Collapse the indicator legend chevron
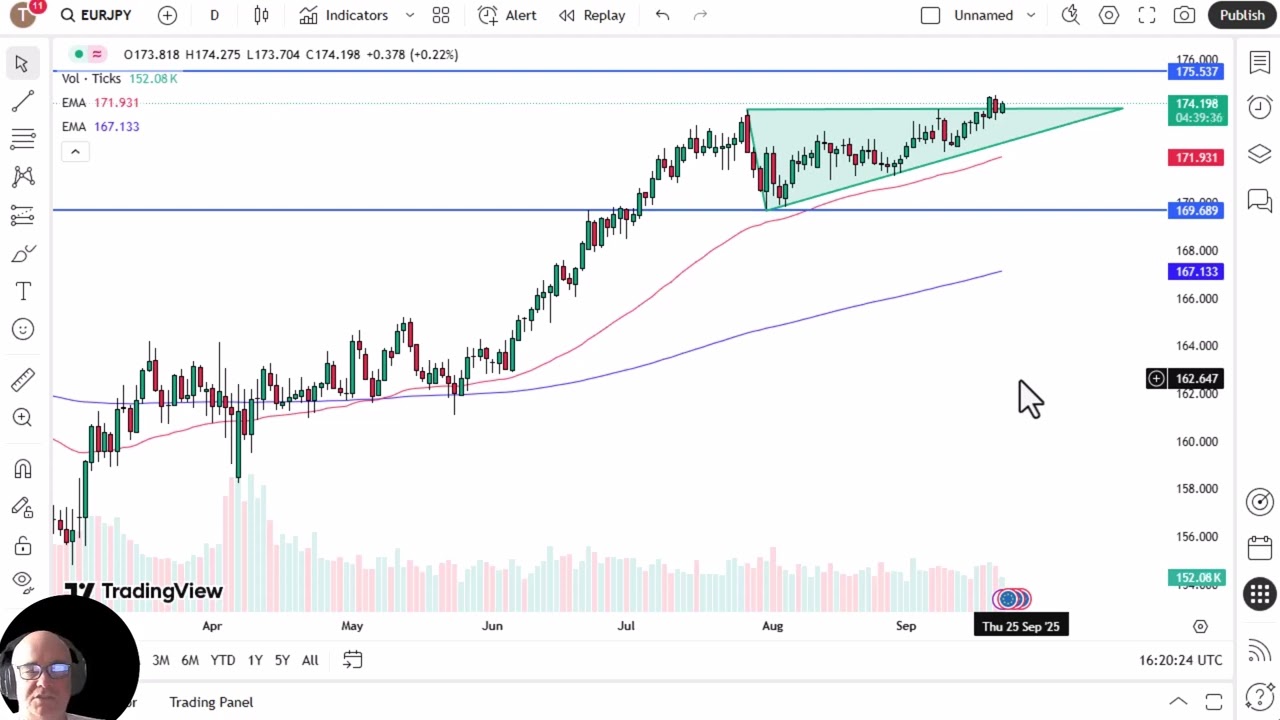1280x720 pixels. click(75, 151)
